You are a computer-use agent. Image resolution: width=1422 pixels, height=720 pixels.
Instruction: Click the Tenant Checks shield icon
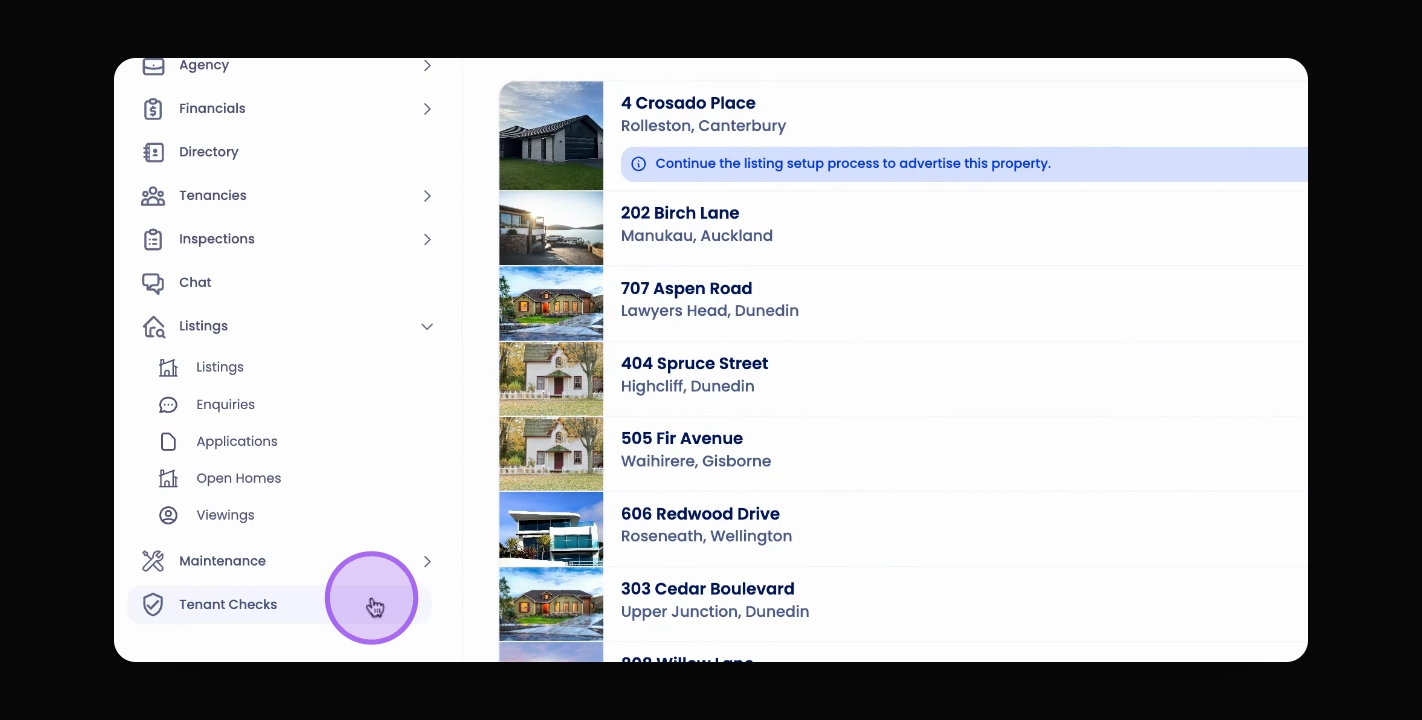coord(153,605)
